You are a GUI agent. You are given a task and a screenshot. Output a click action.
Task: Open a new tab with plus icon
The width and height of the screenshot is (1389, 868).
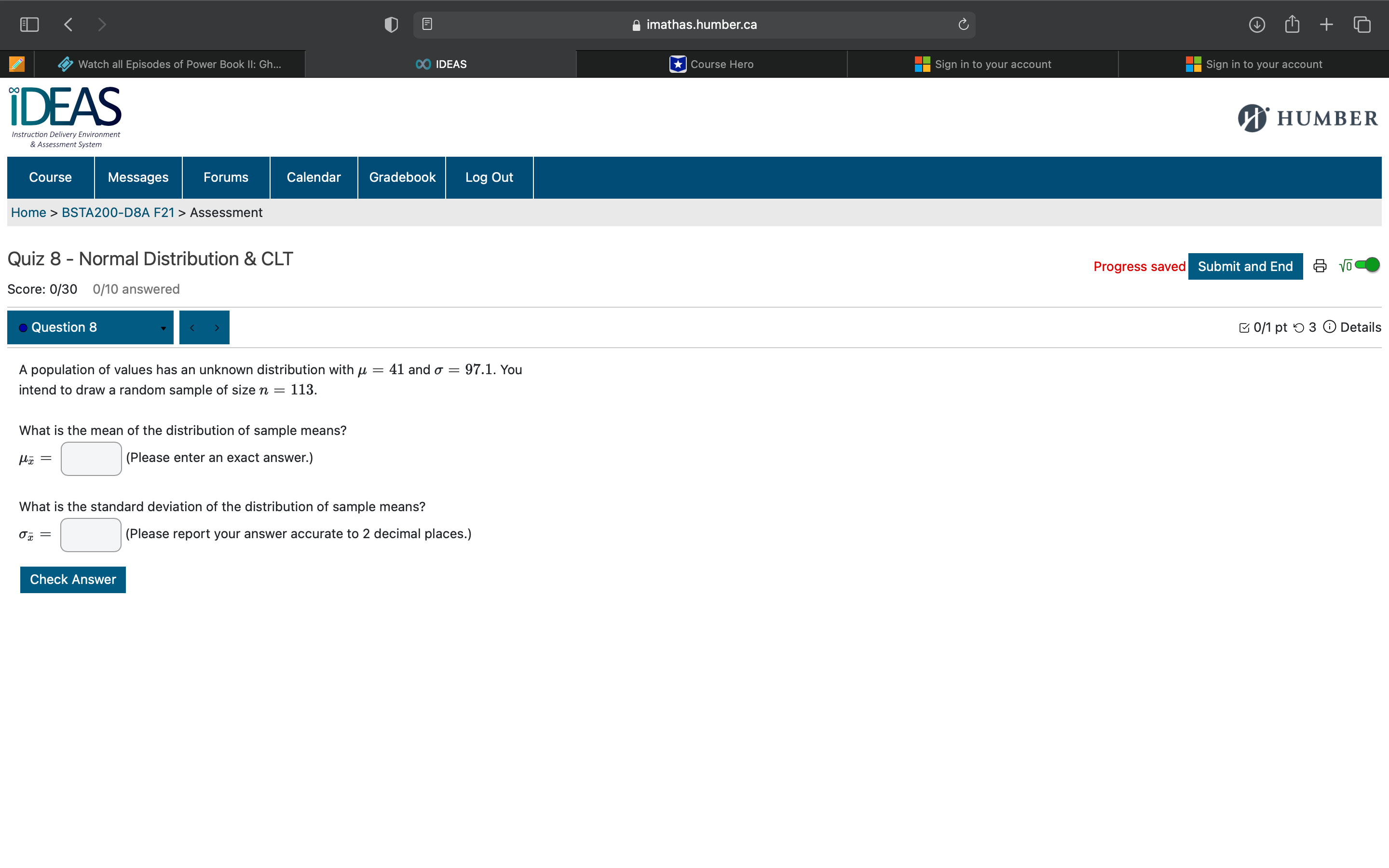click(1326, 24)
